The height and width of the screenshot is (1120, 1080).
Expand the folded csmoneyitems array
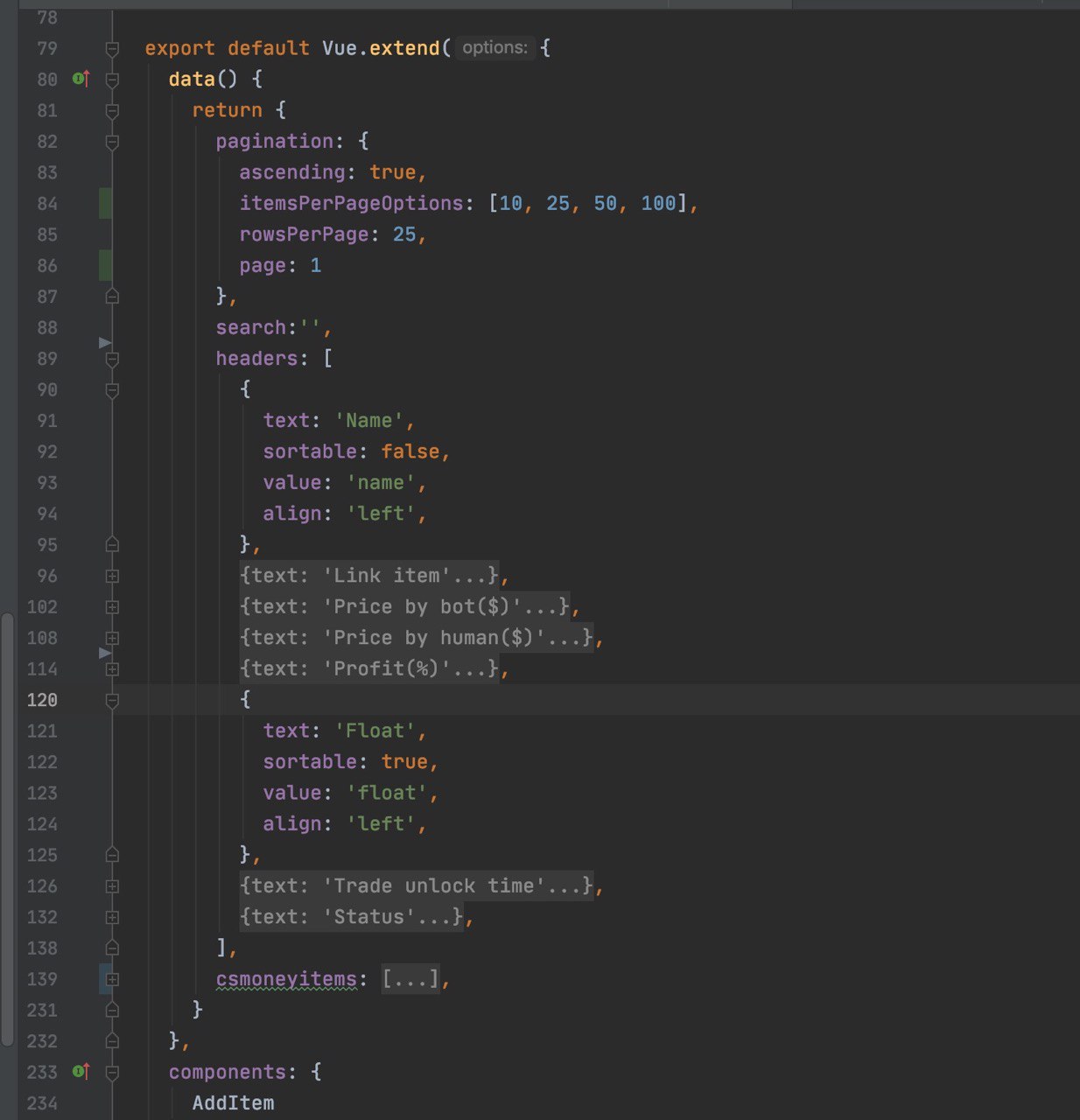tap(112, 979)
